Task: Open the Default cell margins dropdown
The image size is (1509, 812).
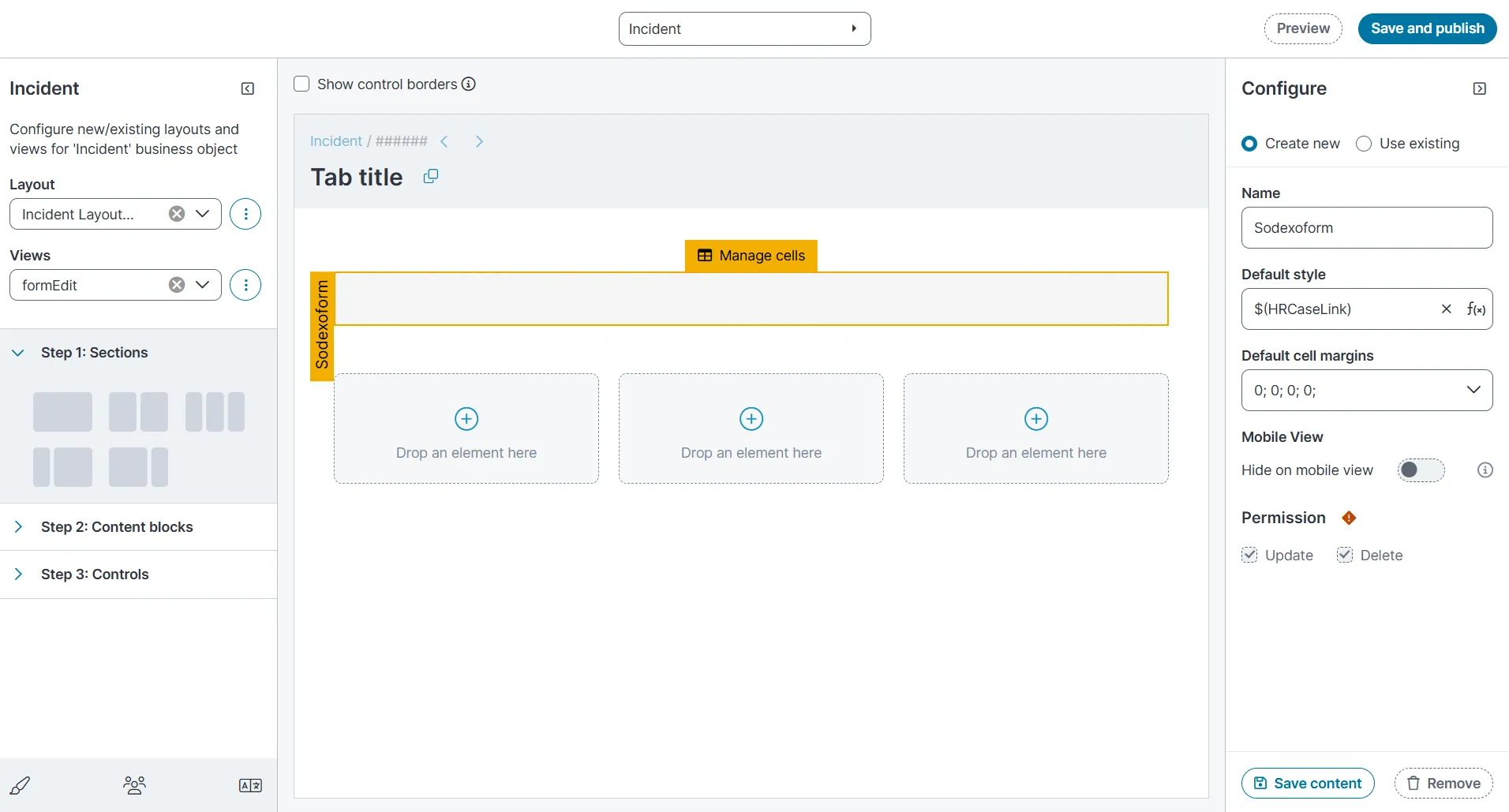Action: pyautogui.click(x=1367, y=390)
